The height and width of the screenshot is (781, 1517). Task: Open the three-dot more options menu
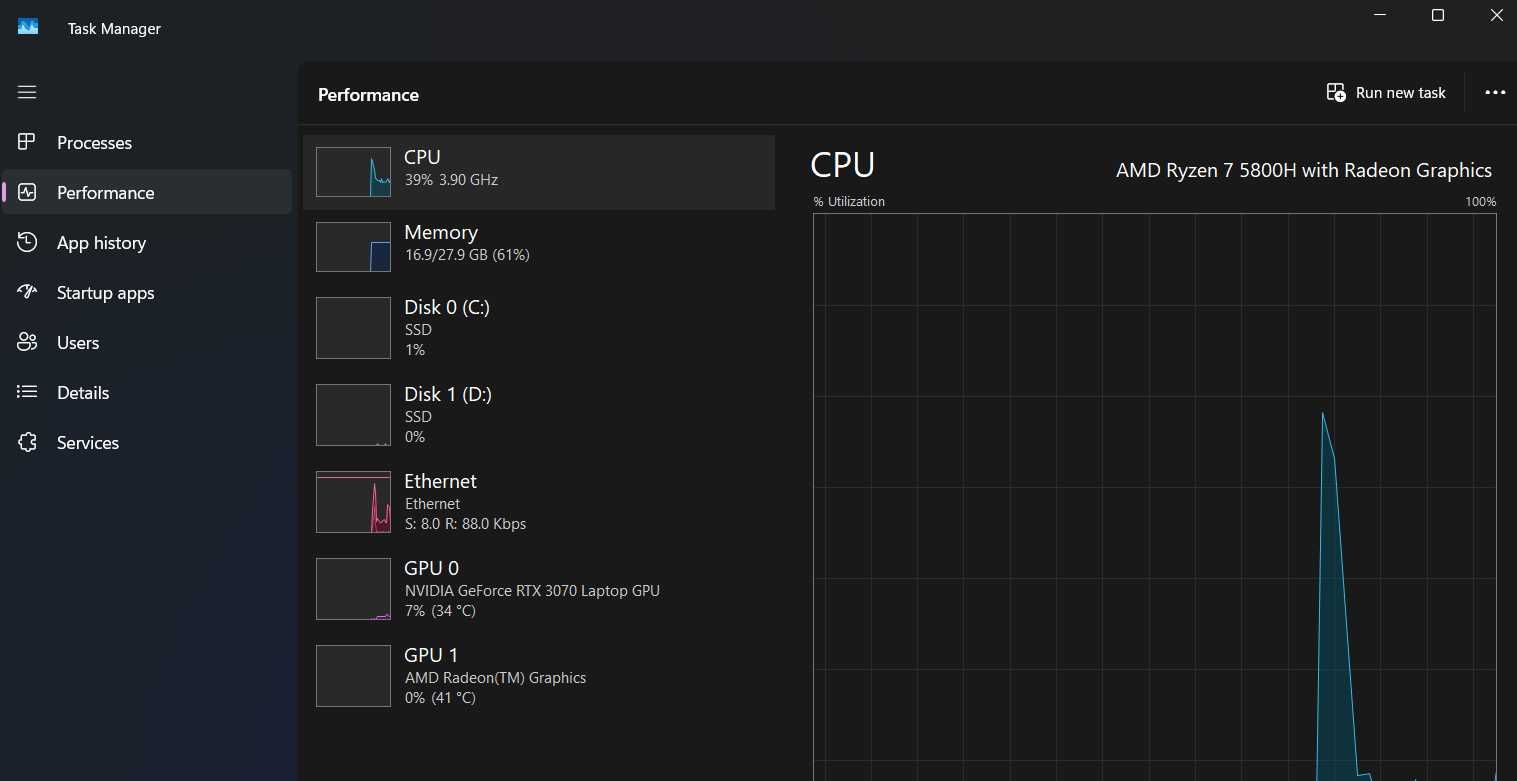(1495, 92)
